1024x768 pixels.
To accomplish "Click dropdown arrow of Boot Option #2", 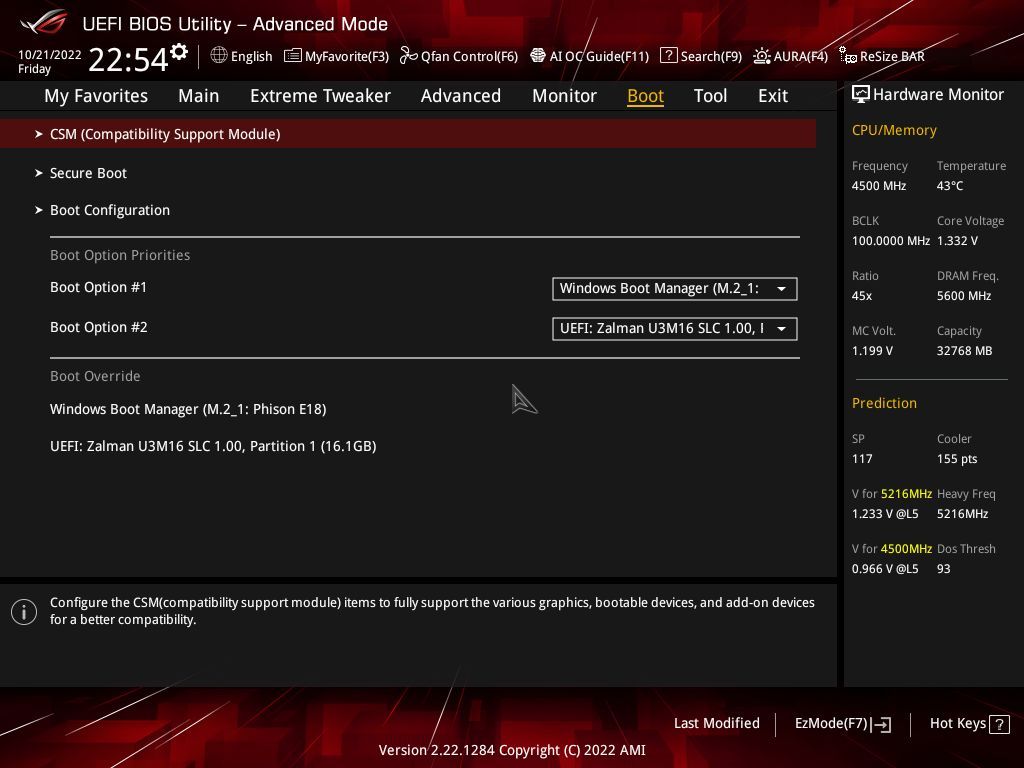I will click(781, 328).
